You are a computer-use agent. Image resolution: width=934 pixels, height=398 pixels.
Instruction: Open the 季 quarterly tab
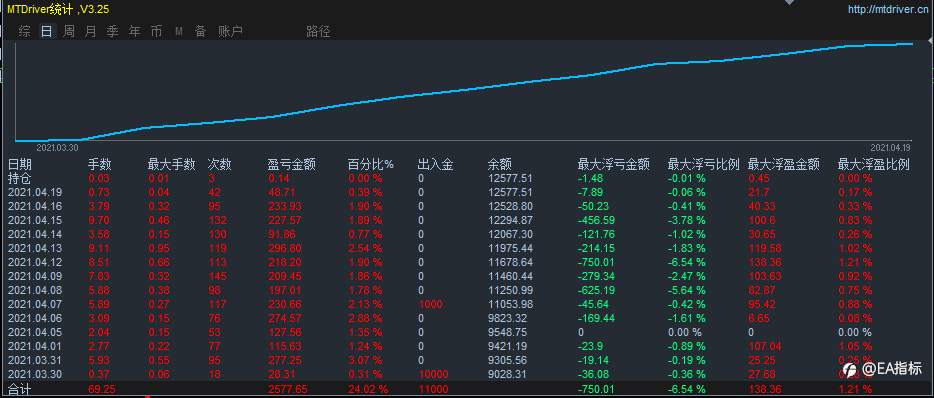coord(113,32)
